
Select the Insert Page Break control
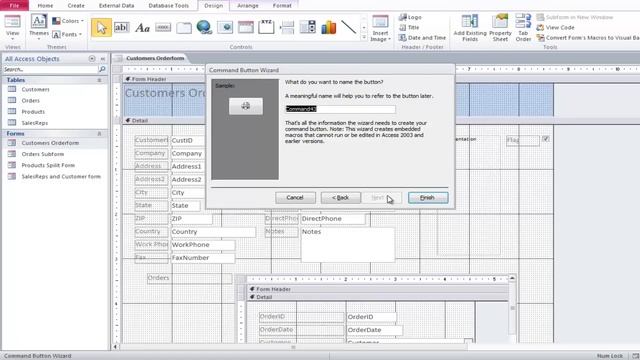pyautogui.click(x=287, y=27)
